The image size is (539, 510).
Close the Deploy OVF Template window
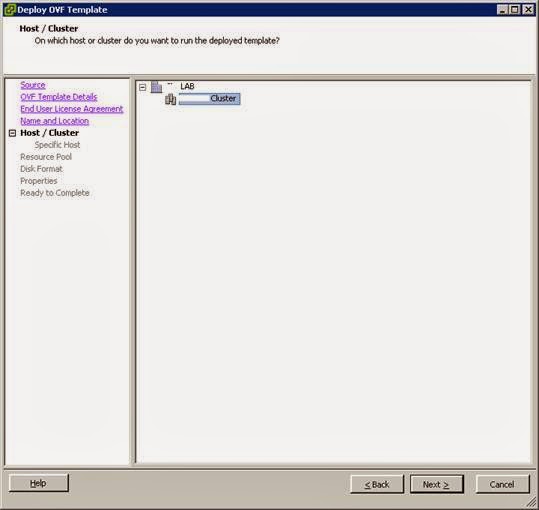[528, 10]
